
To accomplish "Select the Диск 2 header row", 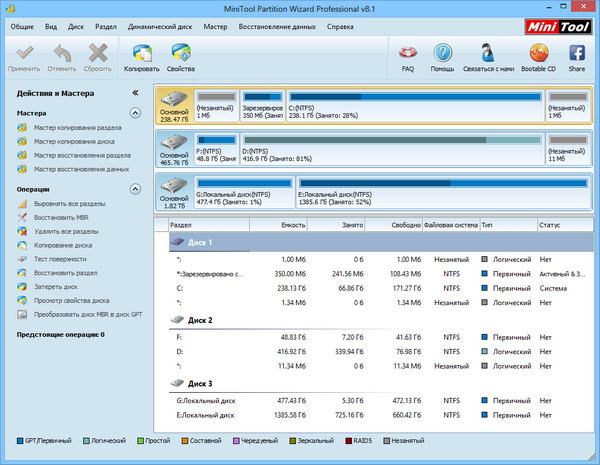I will (x=381, y=320).
